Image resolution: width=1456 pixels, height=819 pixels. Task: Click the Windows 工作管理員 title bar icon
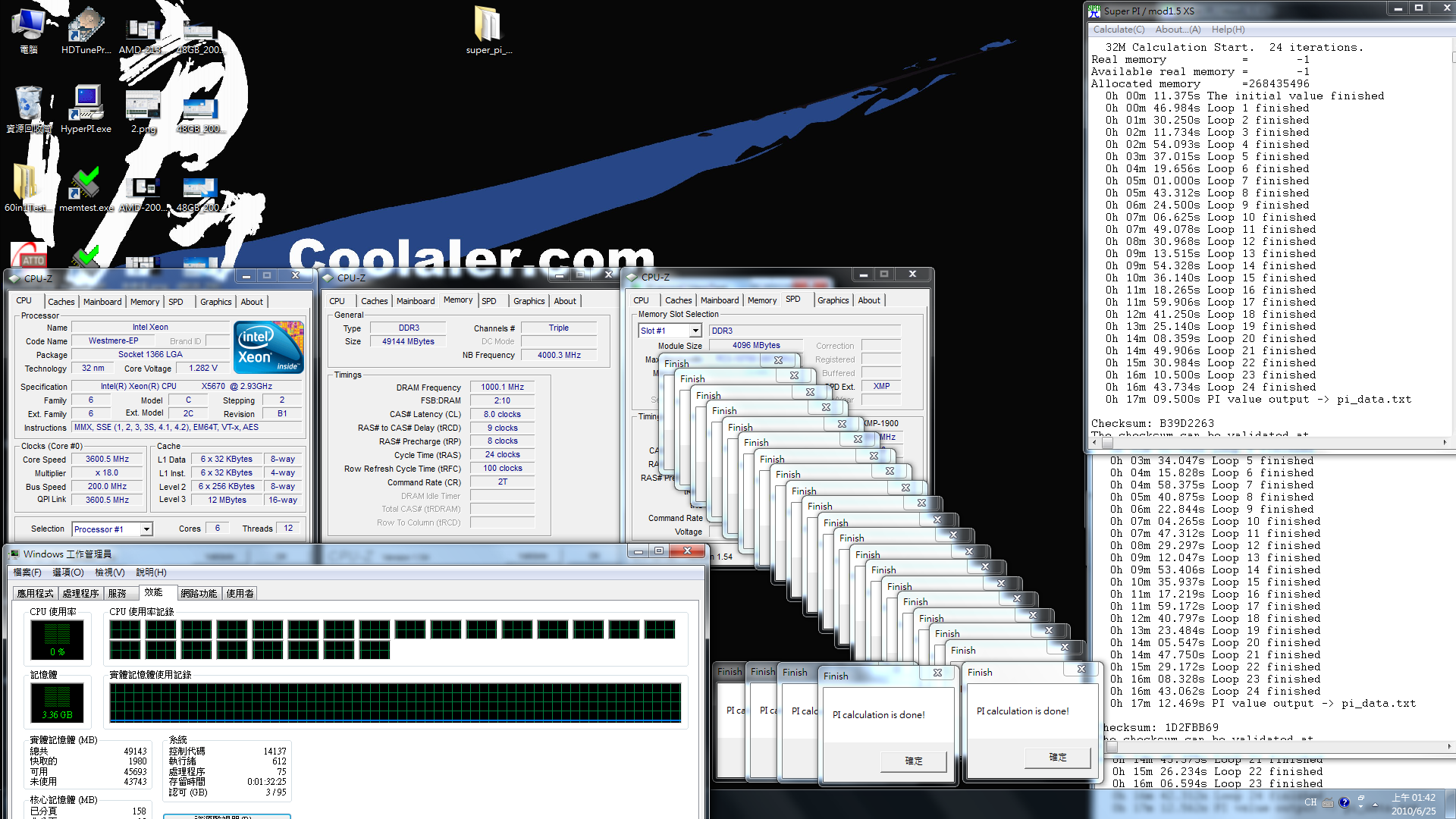pyautogui.click(x=14, y=554)
